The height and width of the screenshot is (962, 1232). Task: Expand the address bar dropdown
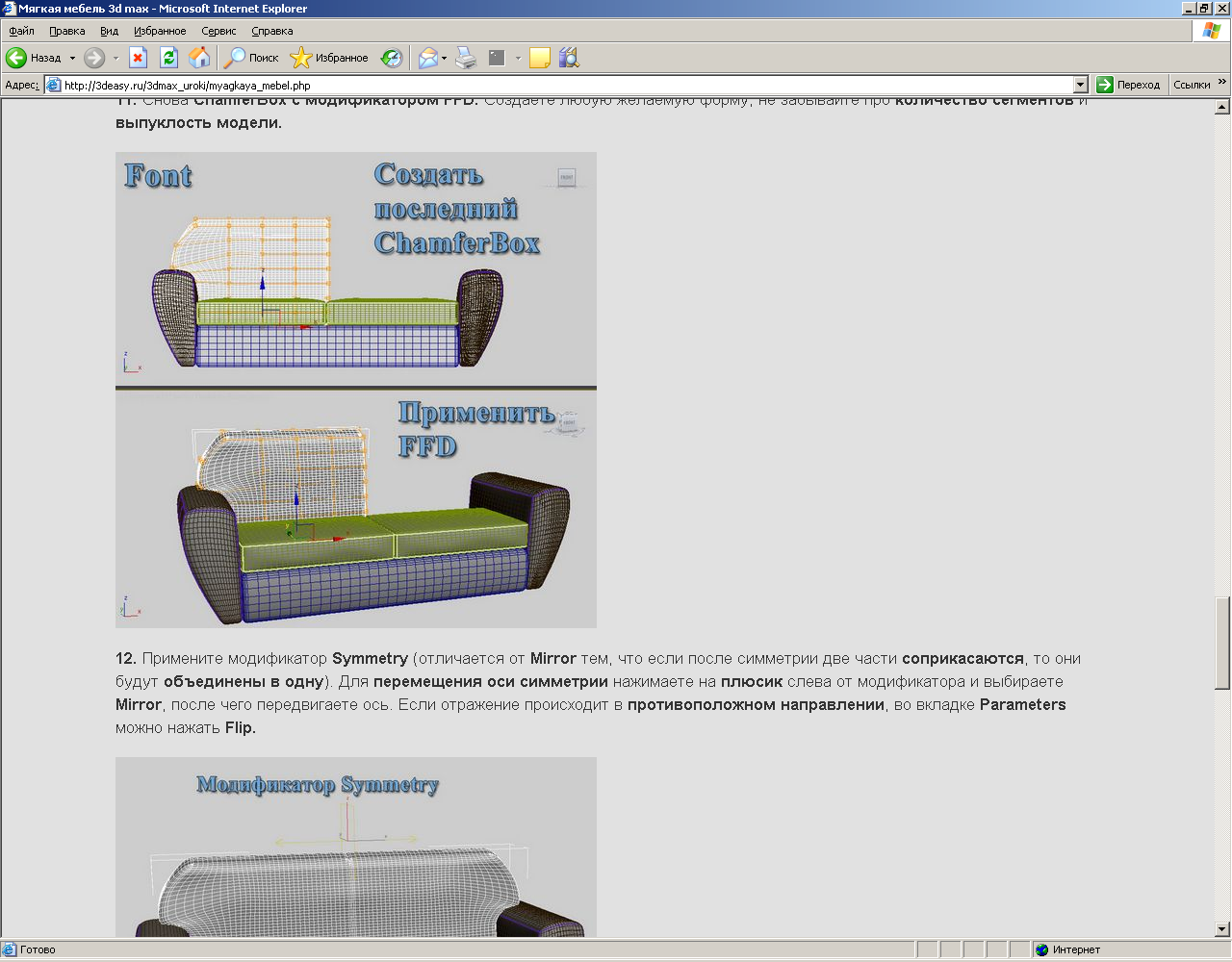(1080, 85)
